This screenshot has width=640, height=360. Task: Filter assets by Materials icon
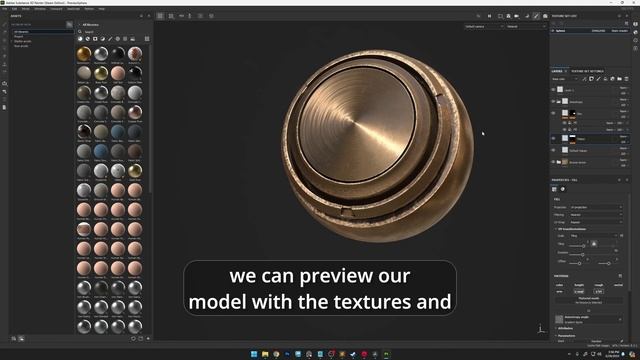click(x=80, y=39)
